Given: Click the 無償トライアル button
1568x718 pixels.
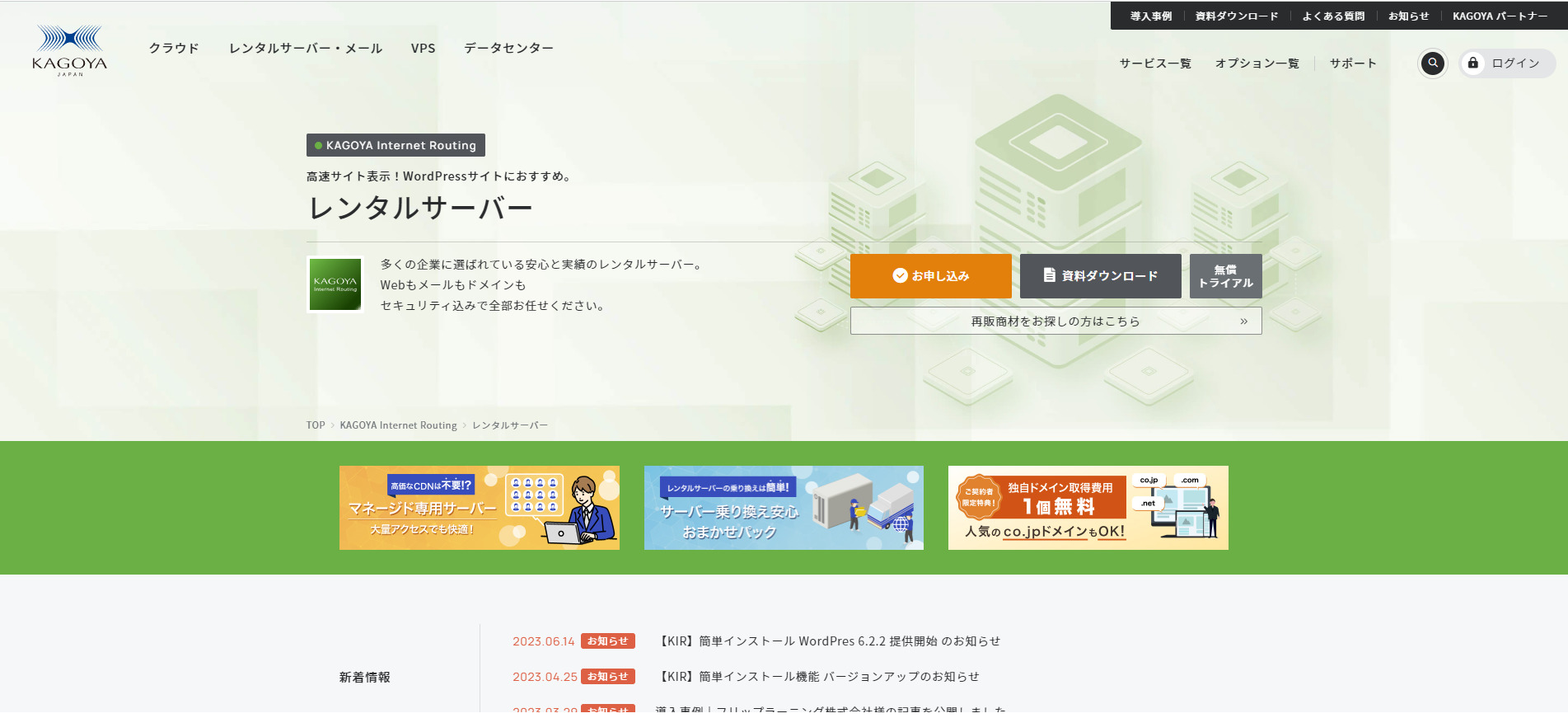Looking at the screenshot, I should [1226, 276].
